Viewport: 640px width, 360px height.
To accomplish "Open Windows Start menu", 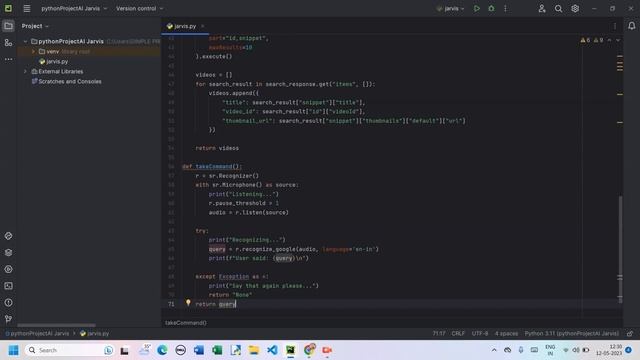I will tap(13, 350).
